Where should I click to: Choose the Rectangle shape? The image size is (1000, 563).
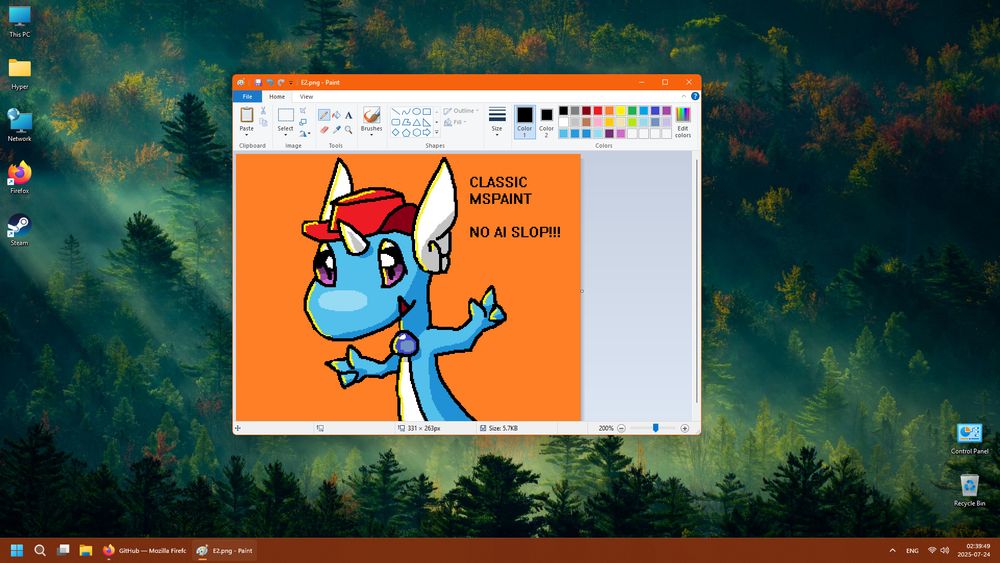coord(427,112)
